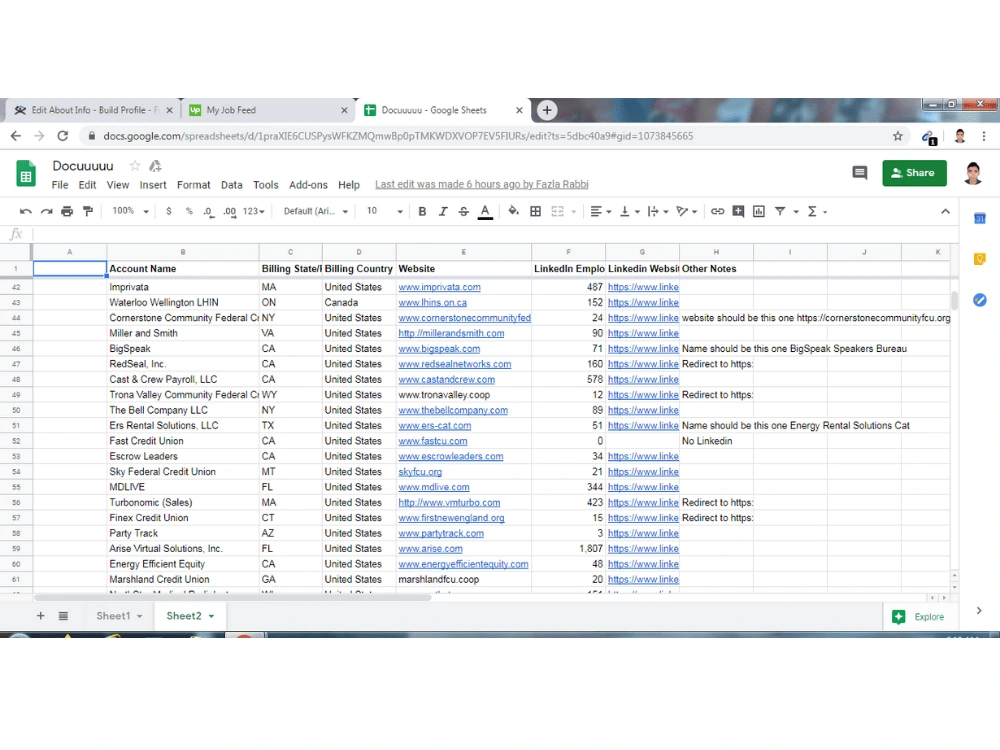Select the Paint format tool
This screenshot has height=750, width=1000.
(x=86, y=211)
